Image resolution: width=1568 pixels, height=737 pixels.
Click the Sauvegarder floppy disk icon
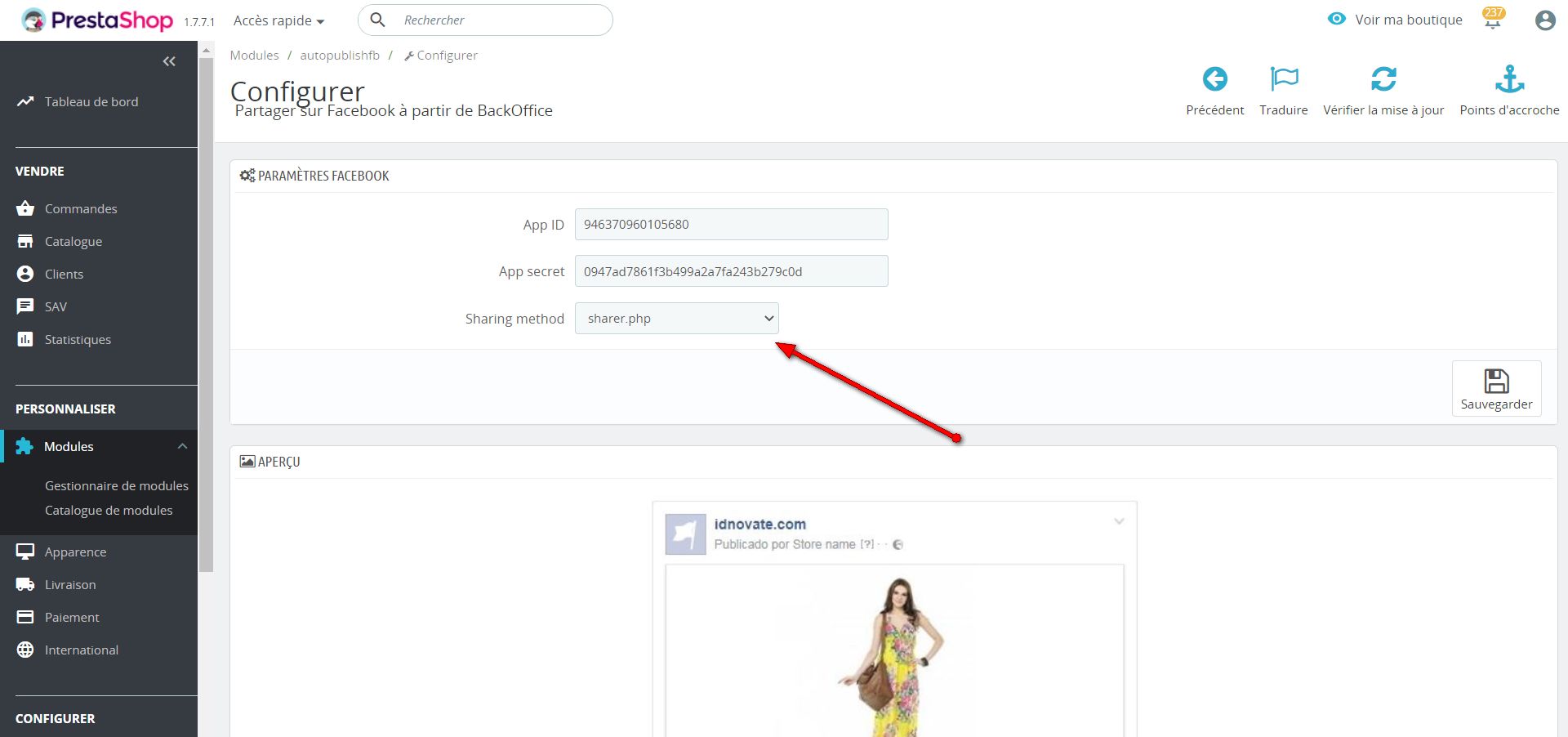coord(1496,381)
